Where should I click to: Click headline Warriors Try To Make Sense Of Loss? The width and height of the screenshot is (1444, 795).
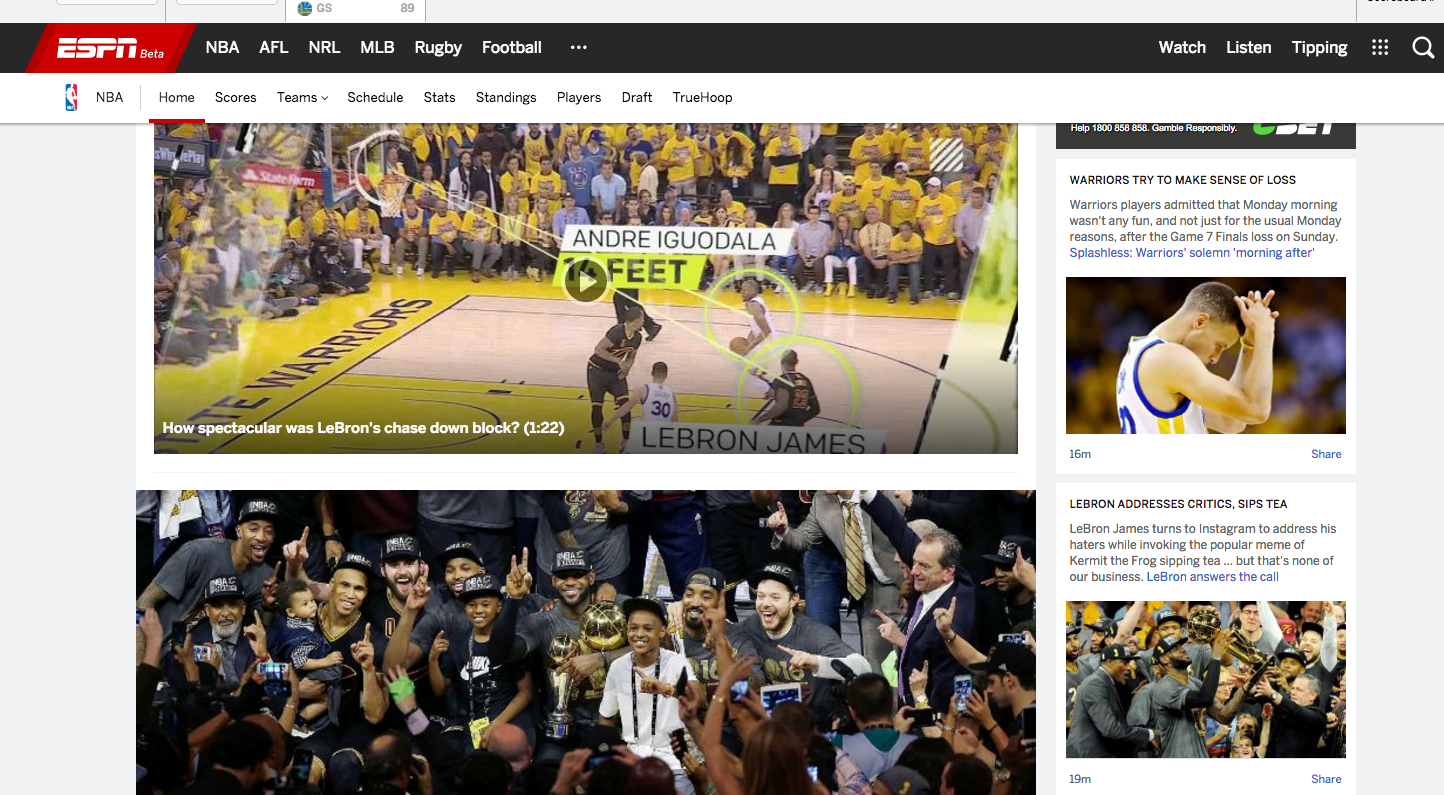point(1182,180)
